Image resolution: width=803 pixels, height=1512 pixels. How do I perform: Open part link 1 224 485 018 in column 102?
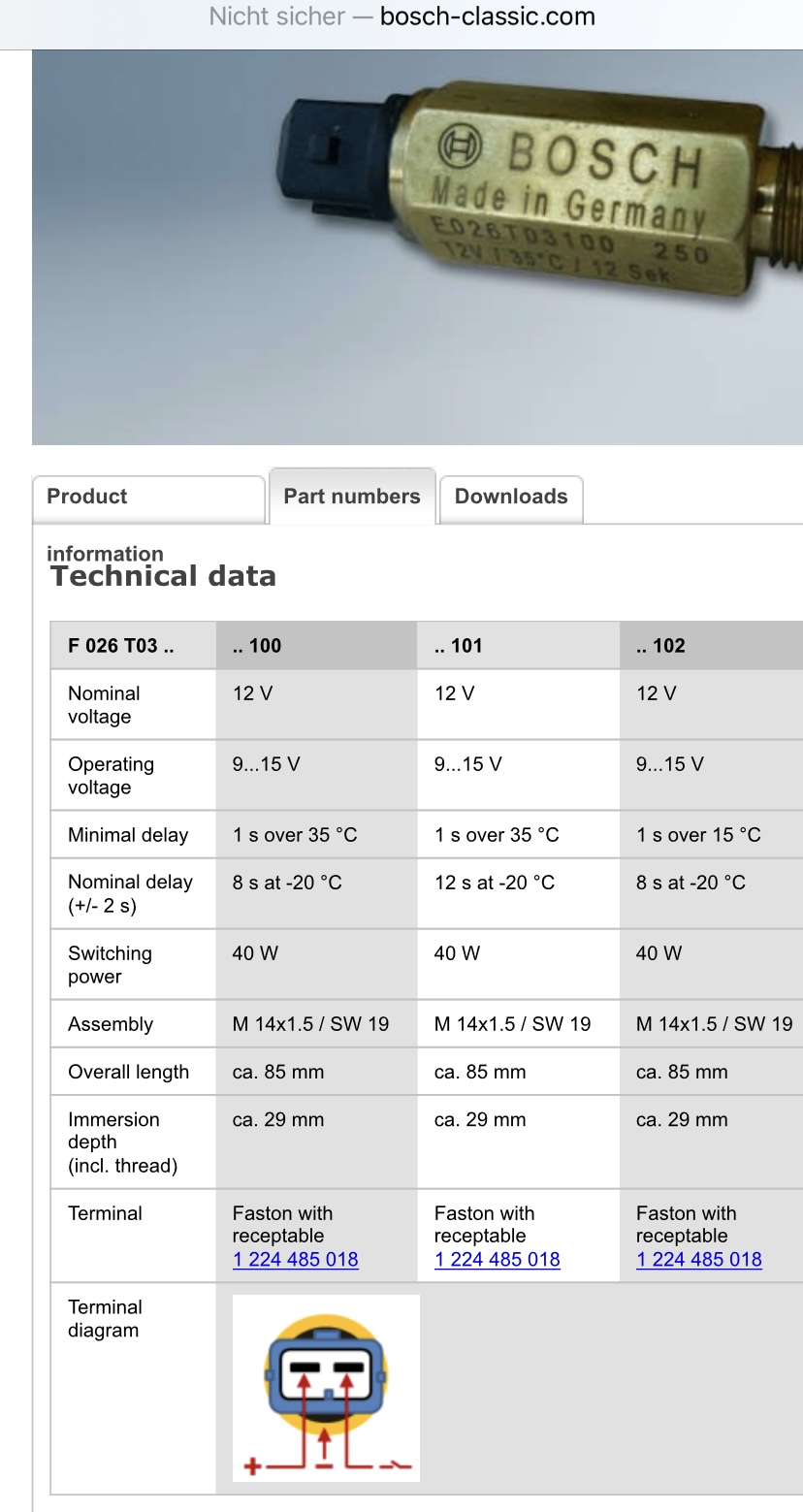(x=699, y=1259)
